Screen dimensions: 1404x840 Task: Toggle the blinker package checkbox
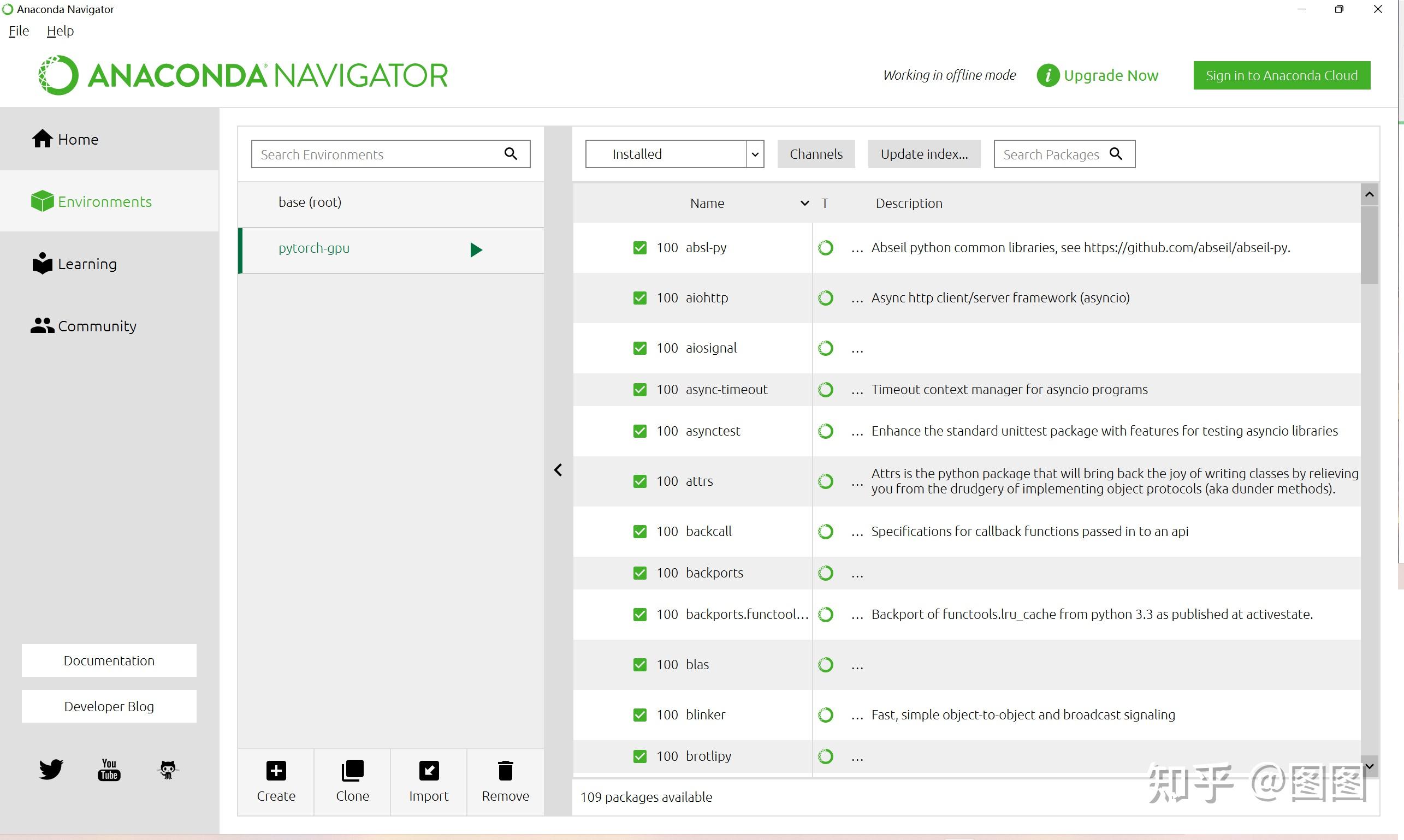(639, 714)
